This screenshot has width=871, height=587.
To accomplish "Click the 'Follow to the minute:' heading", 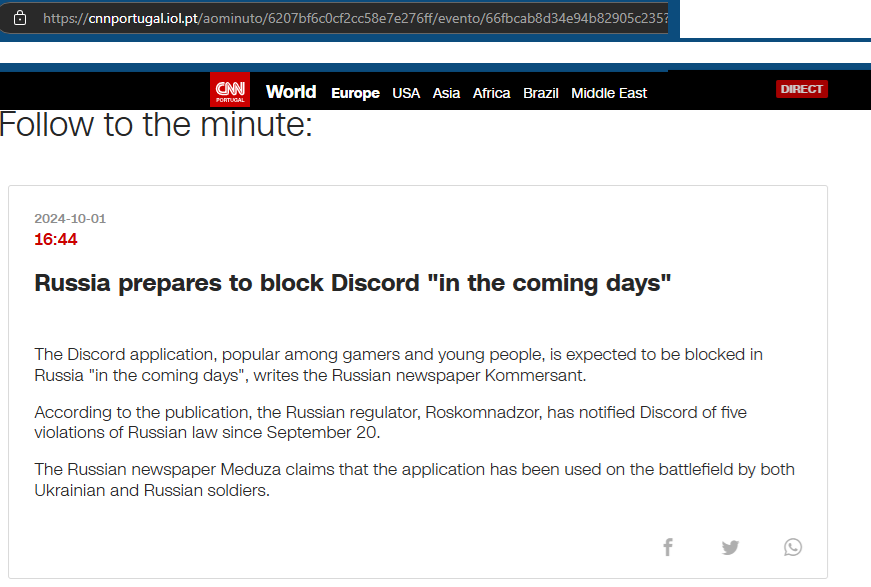I will click(156, 124).
